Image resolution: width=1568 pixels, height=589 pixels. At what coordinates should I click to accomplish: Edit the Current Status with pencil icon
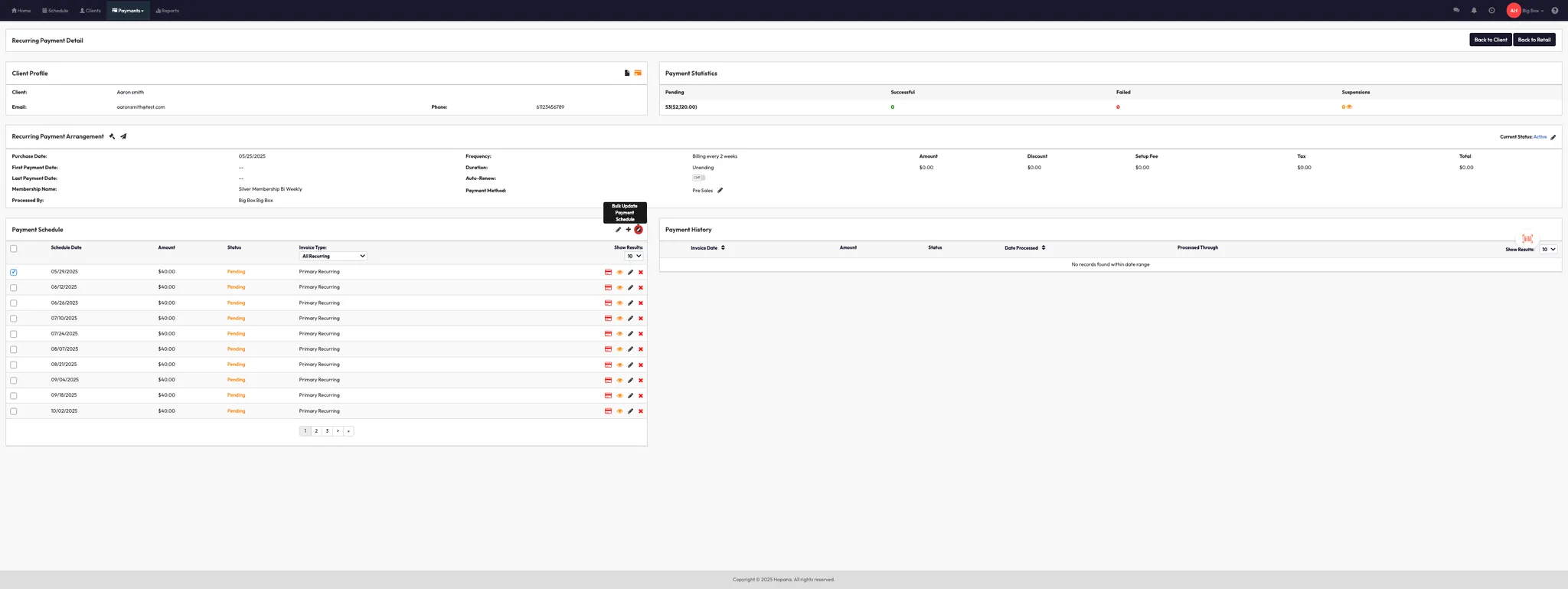(x=1553, y=138)
